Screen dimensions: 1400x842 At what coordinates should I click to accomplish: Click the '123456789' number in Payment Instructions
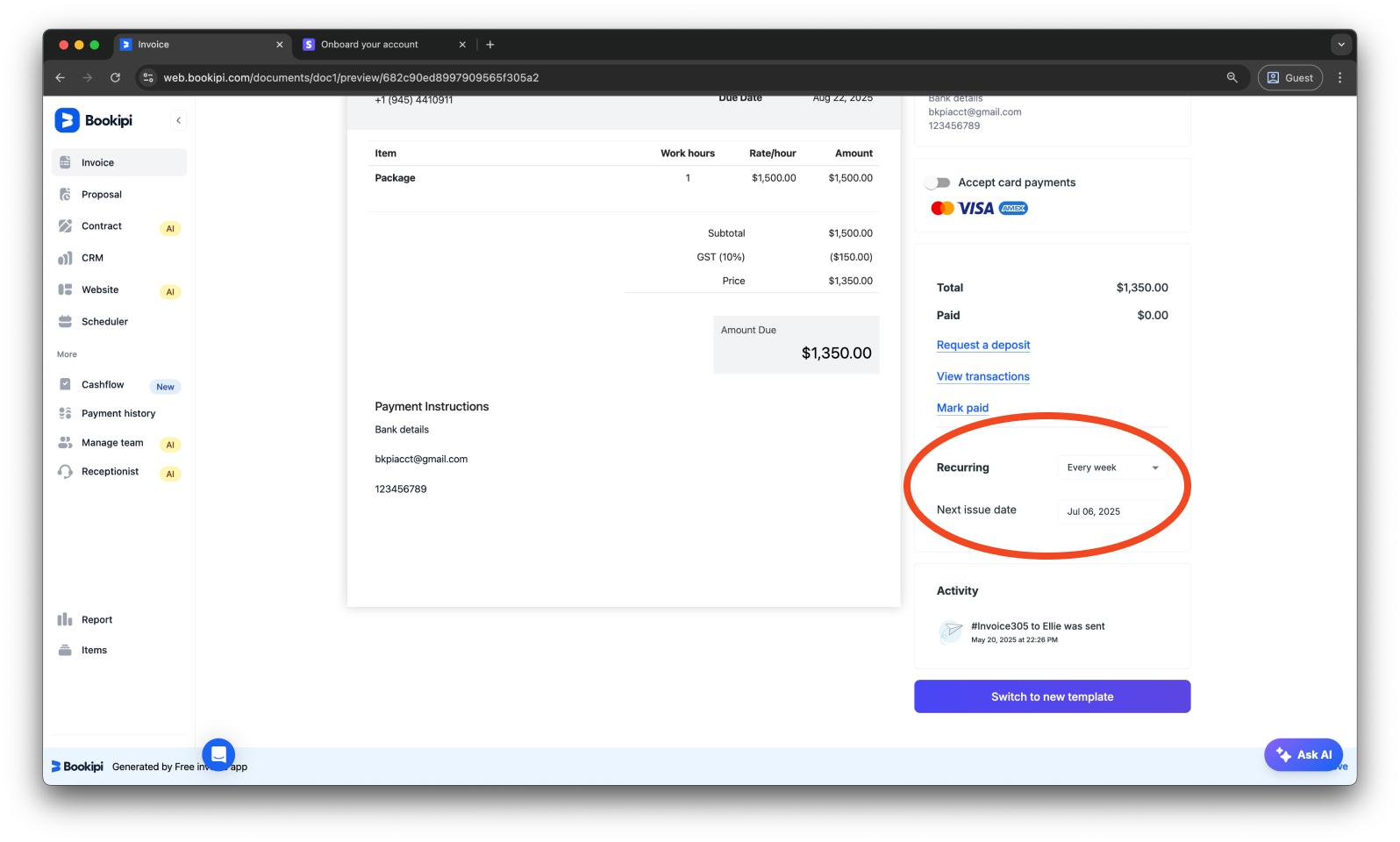click(x=401, y=489)
